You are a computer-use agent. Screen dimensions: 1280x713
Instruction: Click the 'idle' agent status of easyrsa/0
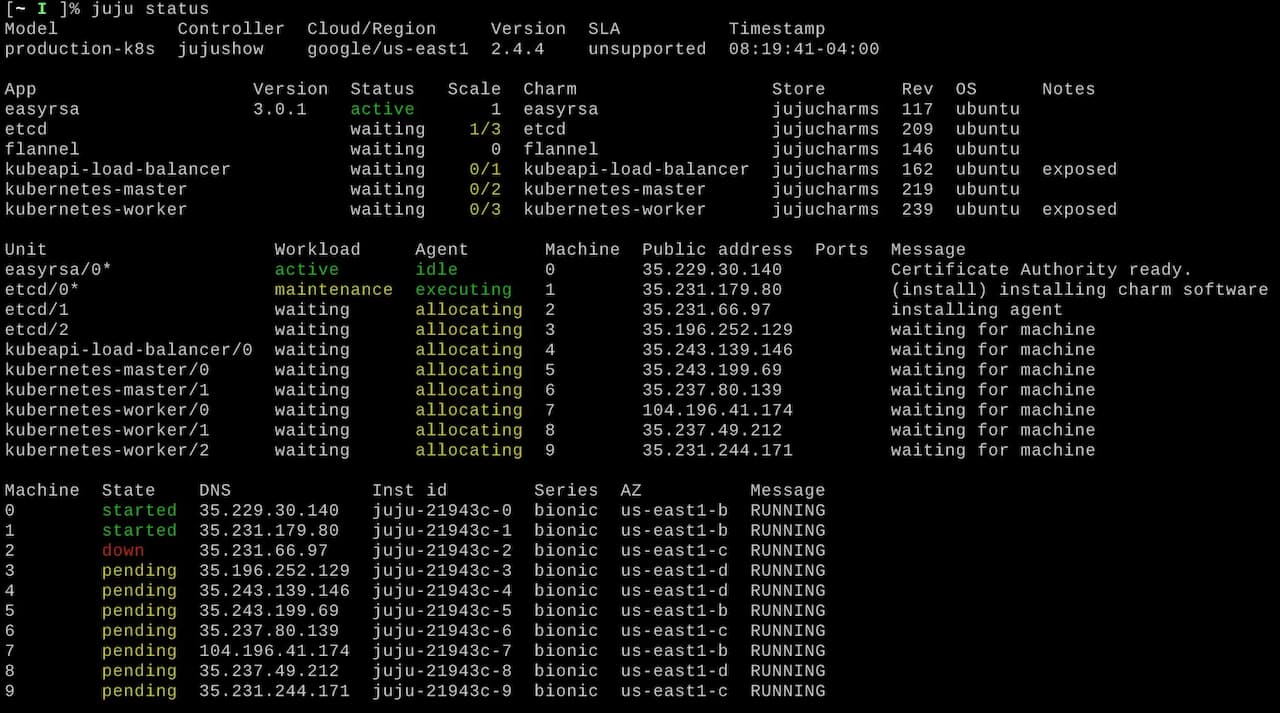pyautogui.click(x=436, y=269)
